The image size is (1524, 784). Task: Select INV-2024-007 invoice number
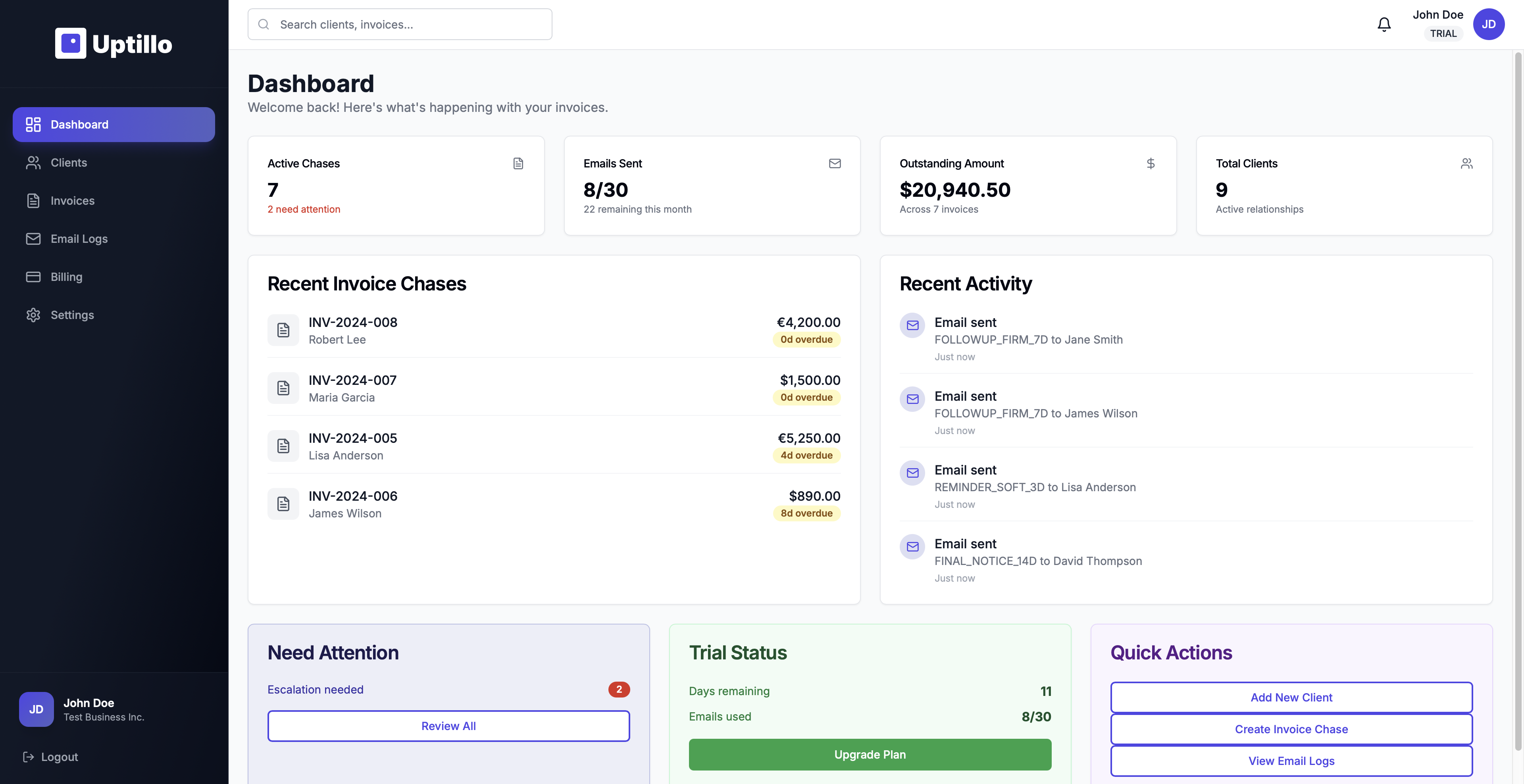[352, 380]
